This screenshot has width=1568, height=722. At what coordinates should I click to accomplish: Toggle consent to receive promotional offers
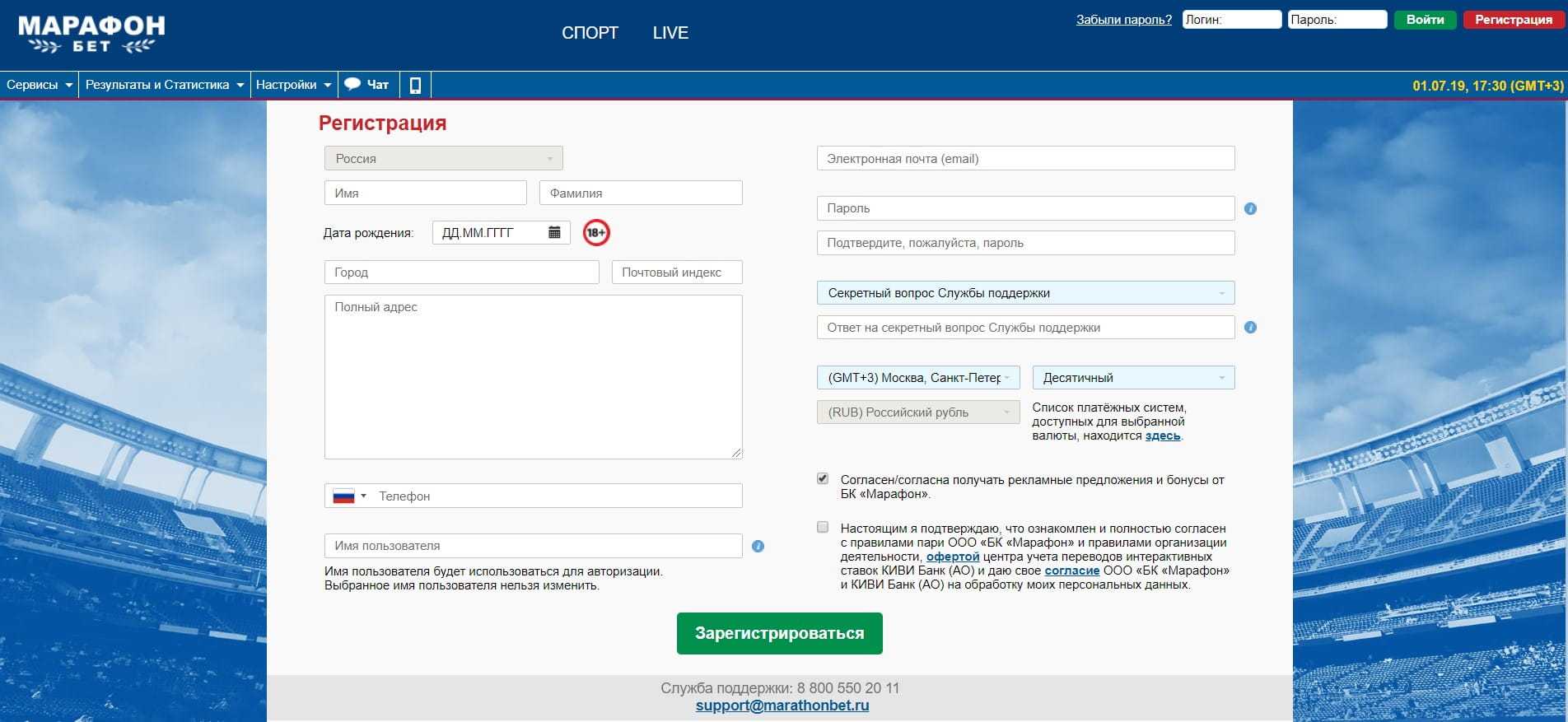[823, 478]
